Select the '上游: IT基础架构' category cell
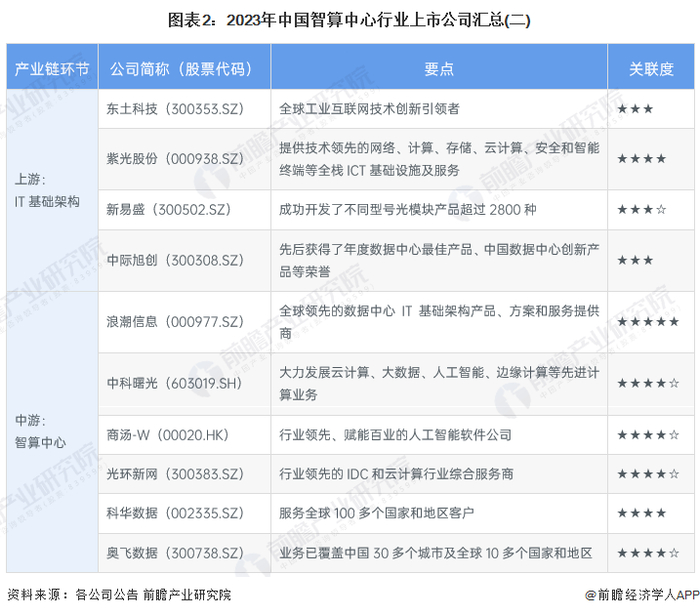This screenshot has width=700, height=615. pyautogui.click(x=52, y=190)
